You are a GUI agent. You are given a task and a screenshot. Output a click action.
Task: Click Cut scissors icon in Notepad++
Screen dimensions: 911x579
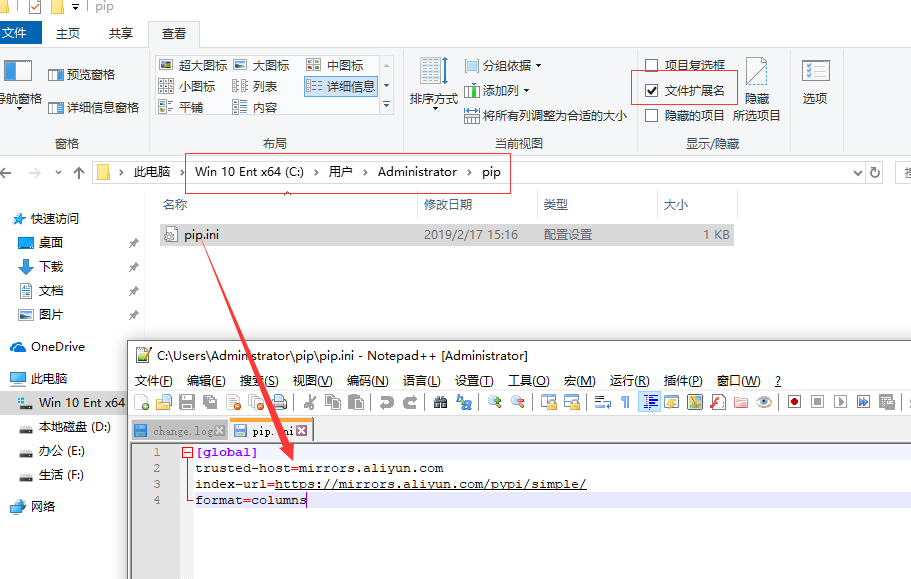[310, 402]
